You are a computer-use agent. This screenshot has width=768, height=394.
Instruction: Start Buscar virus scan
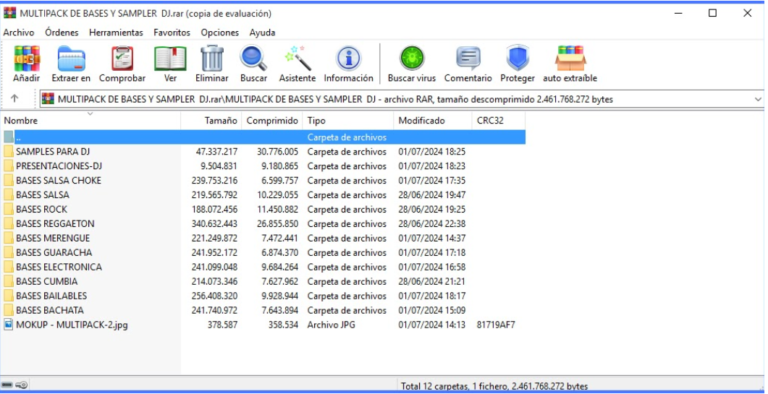coord(412,59)
